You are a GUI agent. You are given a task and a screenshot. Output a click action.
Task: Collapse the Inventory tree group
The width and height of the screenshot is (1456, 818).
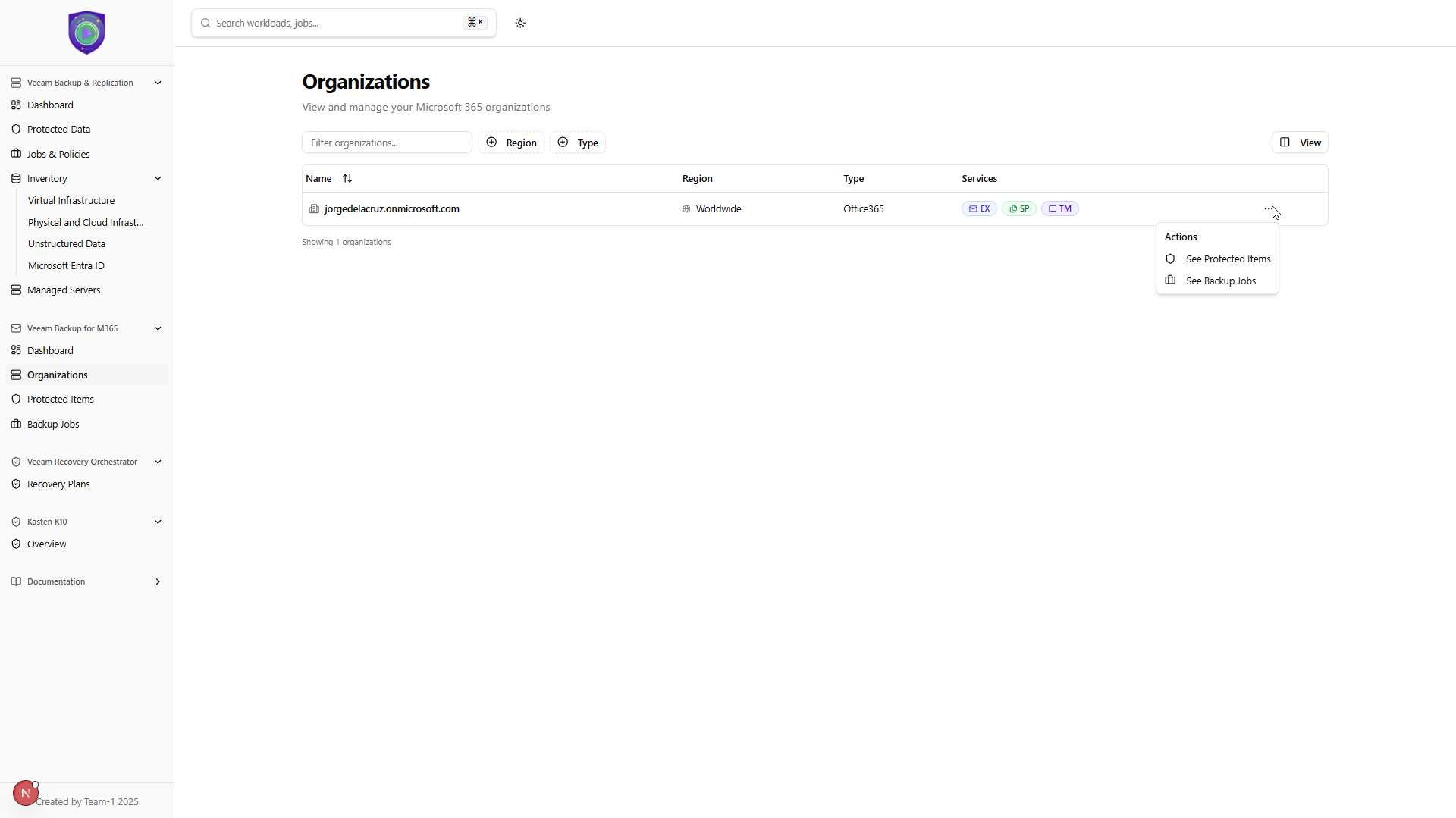(x=158, y=179)
